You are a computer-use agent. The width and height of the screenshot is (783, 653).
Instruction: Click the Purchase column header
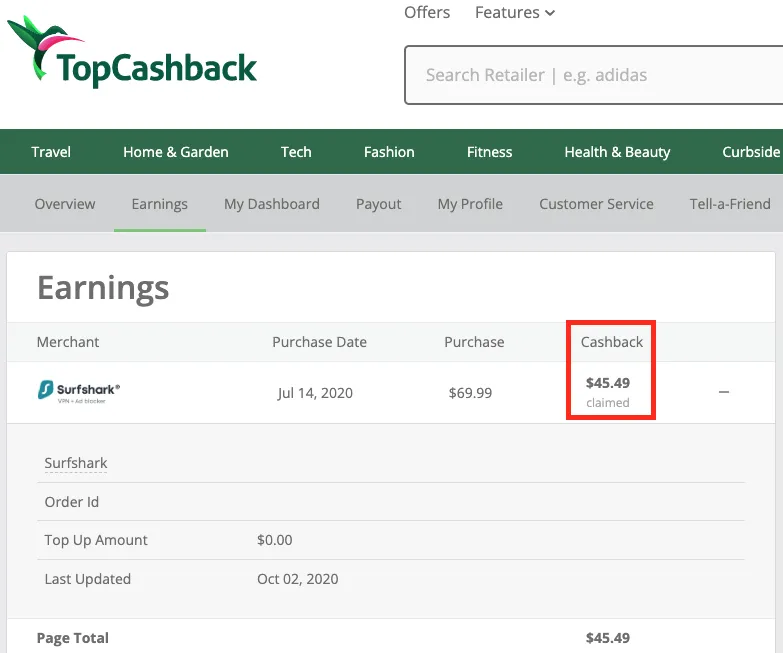(x=474, y=342)
